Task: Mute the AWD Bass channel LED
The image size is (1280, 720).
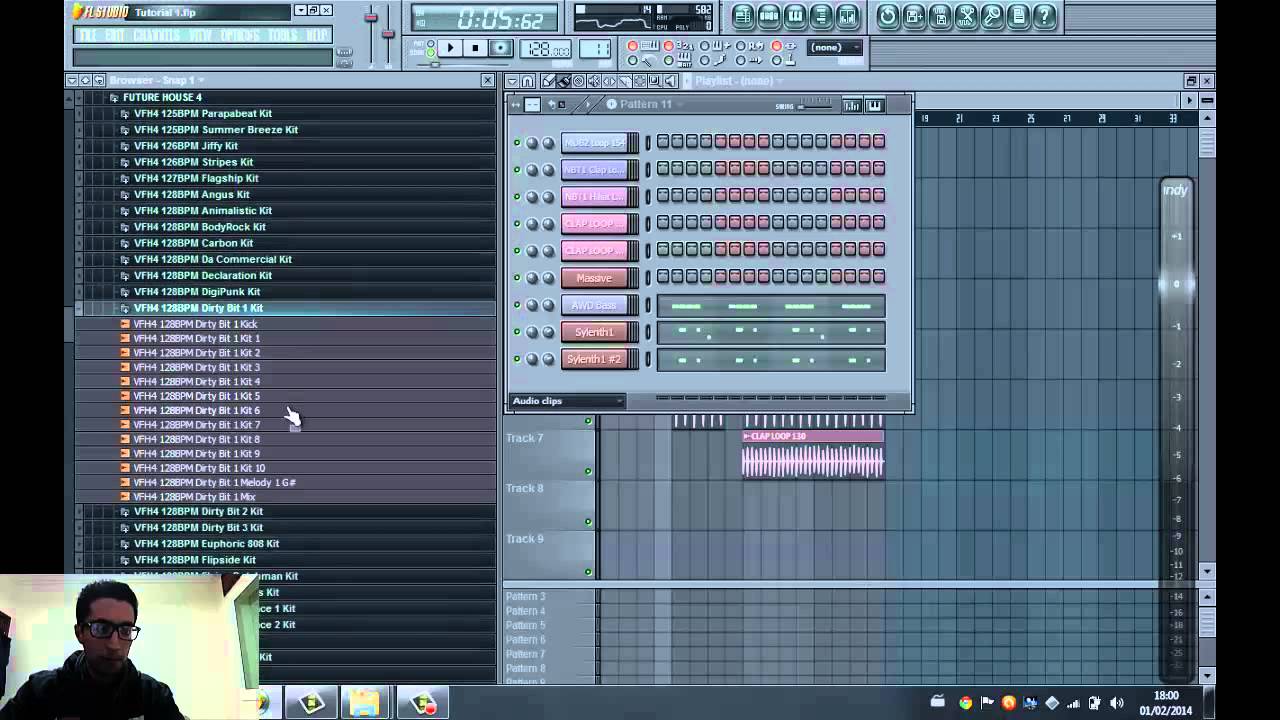Action: (517, 305)
